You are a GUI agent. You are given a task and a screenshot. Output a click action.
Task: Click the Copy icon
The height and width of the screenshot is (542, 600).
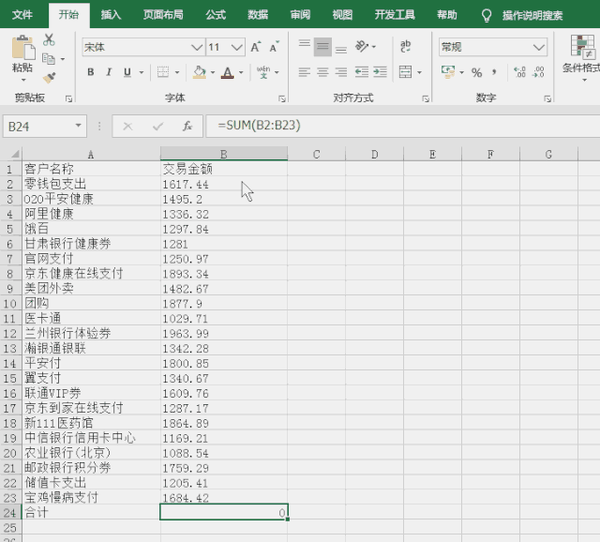coord(49,59)
